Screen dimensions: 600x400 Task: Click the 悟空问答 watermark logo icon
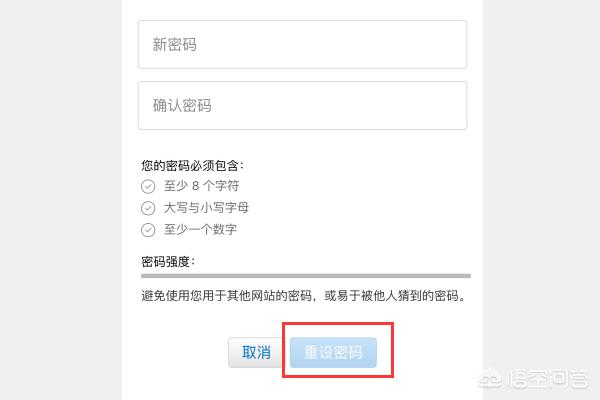pos(491,379)
